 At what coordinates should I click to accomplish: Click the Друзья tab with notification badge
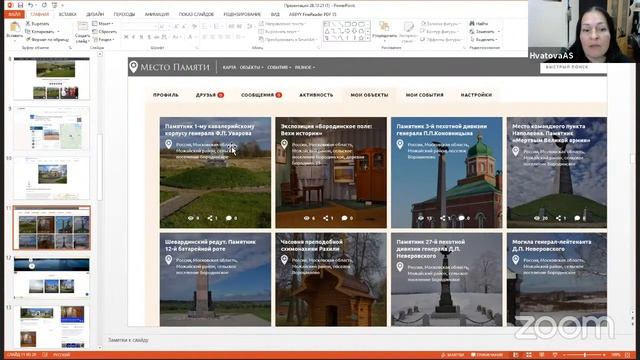(210, 95)
